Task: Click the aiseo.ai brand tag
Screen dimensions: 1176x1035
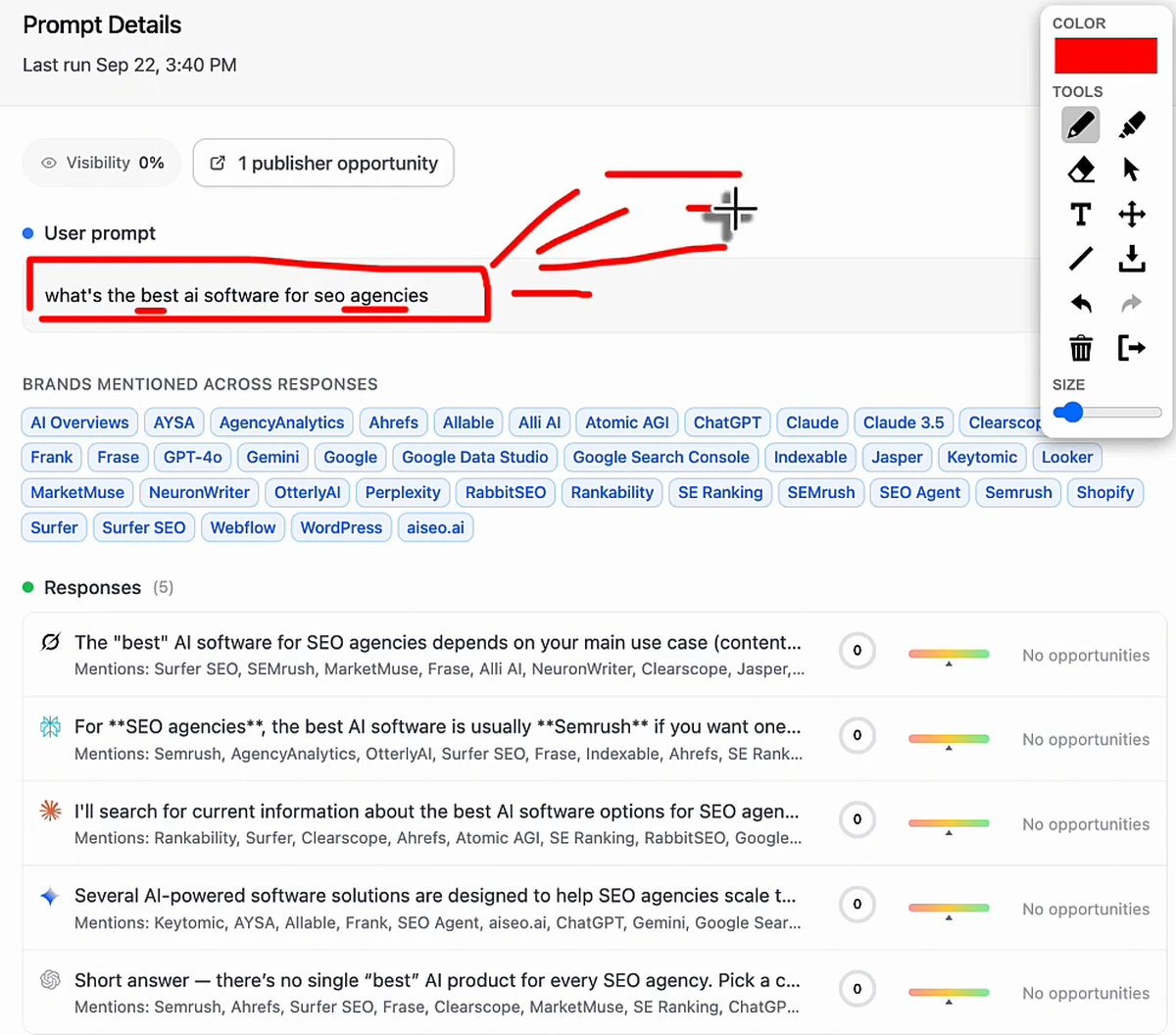Action: [x=435, y=527]
